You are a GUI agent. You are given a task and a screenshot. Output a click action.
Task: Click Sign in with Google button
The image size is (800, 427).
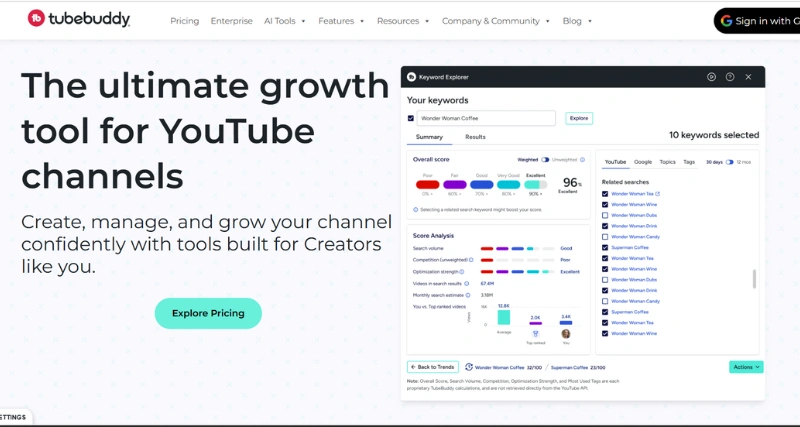[x=757, y=21]
